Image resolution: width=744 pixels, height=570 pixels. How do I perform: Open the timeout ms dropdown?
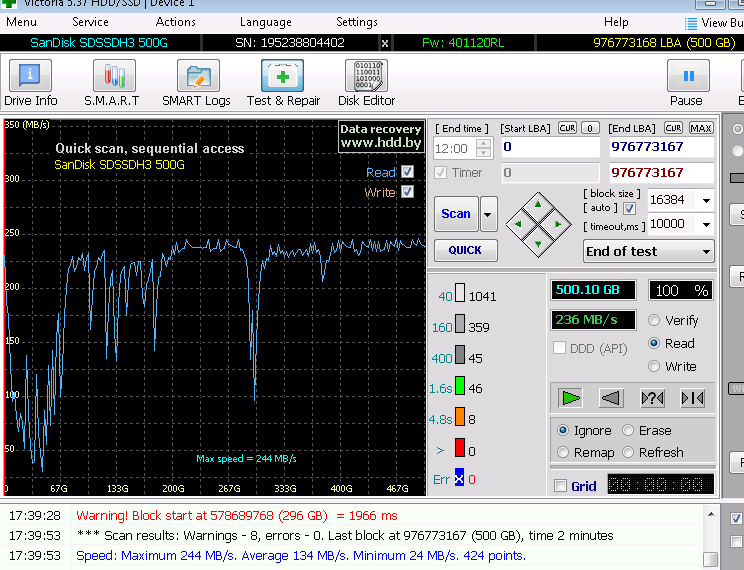[x=707, y=225]
